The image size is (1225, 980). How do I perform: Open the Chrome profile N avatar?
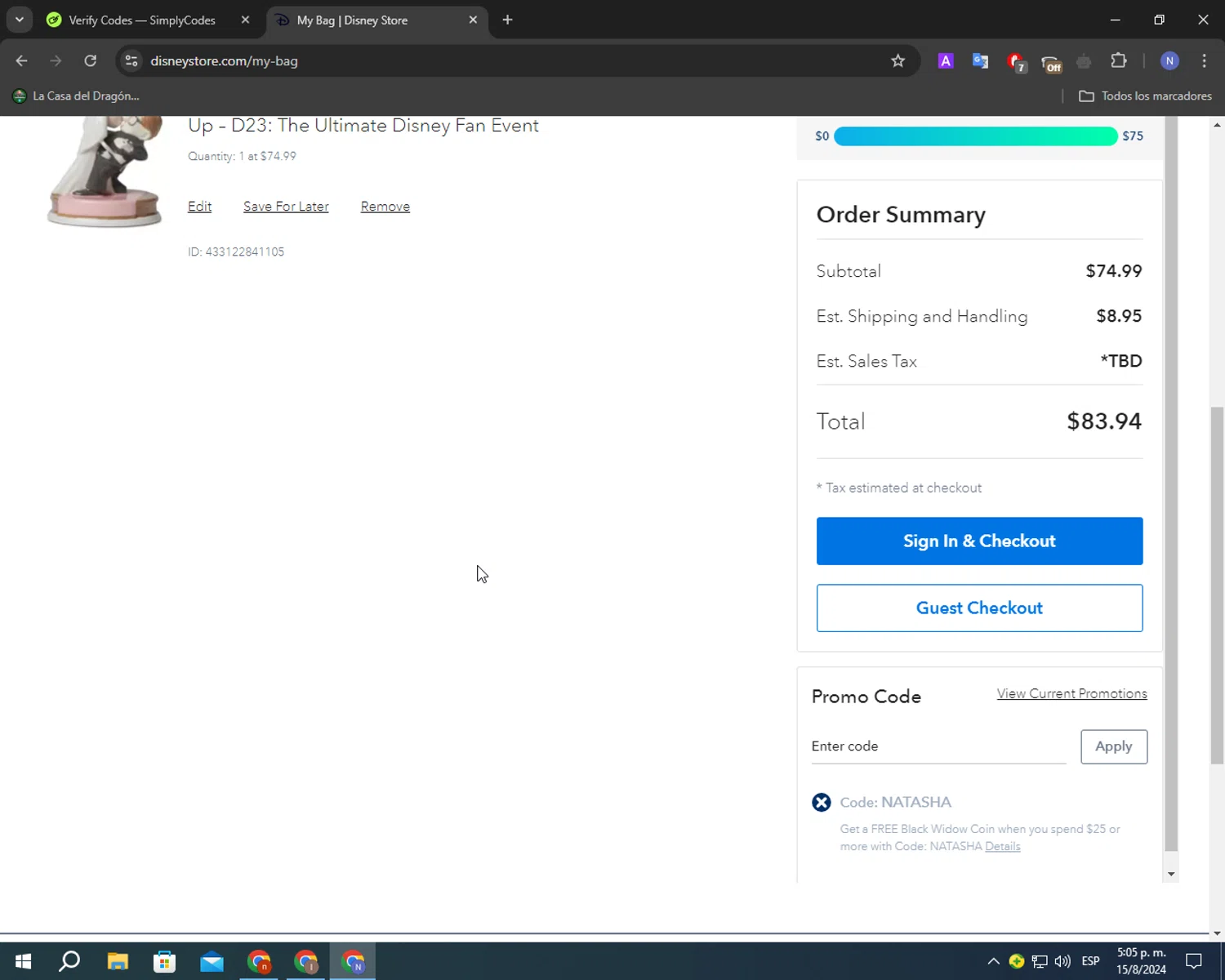point(1169,60)
